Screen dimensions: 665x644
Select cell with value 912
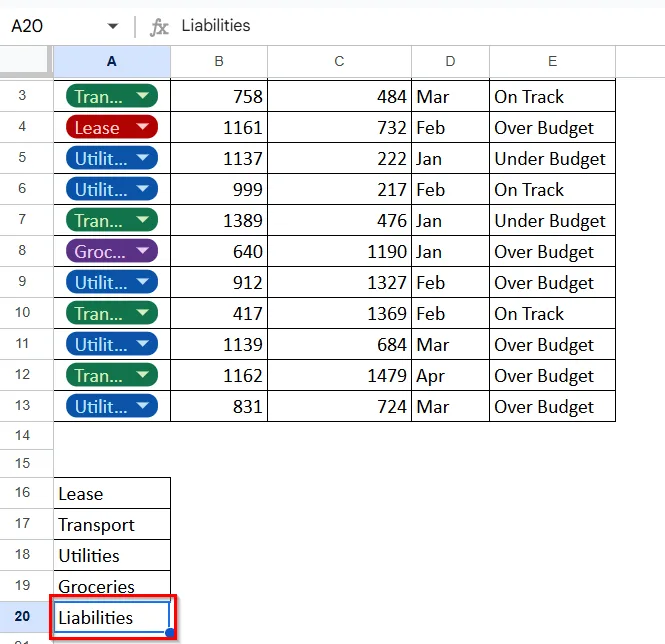pos(219,282)
